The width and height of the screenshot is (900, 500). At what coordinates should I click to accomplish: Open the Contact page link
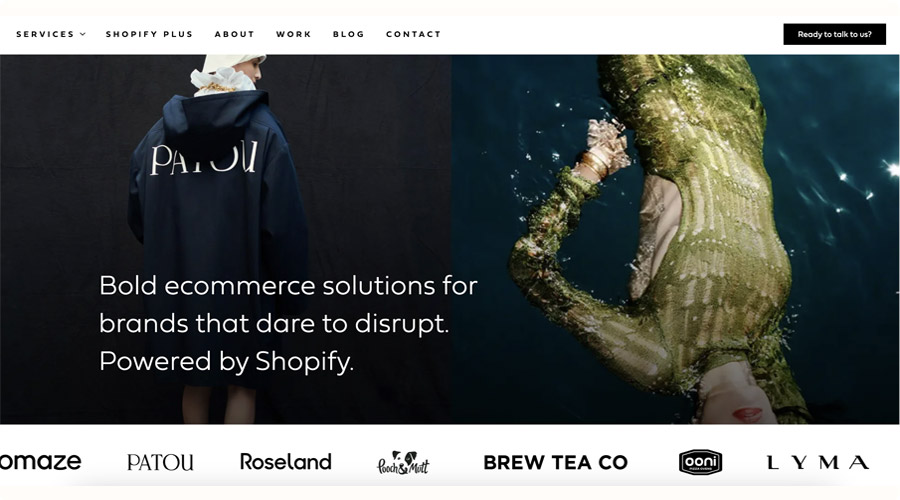click(x=413, y=34)
